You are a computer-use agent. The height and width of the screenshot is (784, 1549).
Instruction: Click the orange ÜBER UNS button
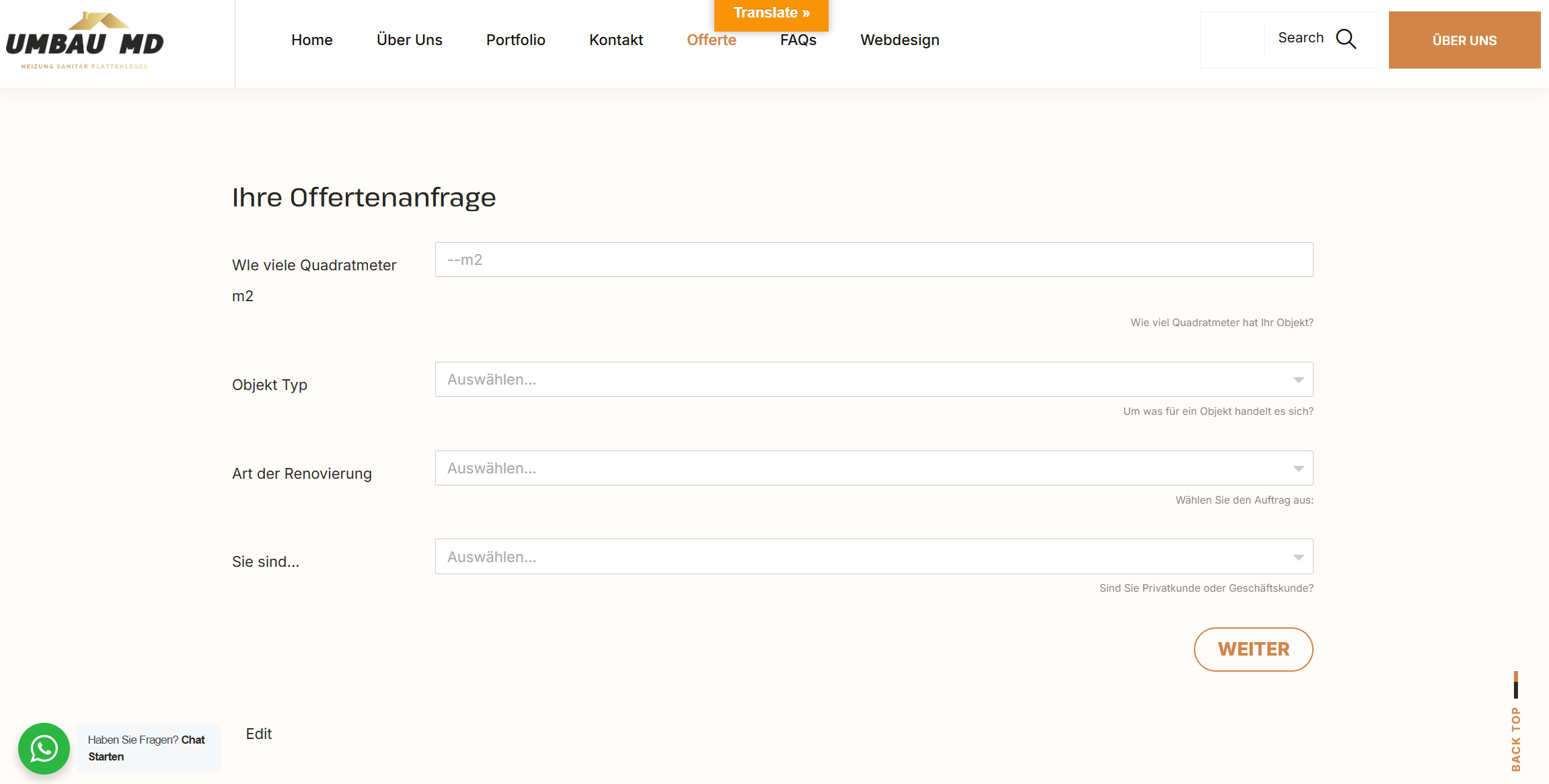point(1464,40)
